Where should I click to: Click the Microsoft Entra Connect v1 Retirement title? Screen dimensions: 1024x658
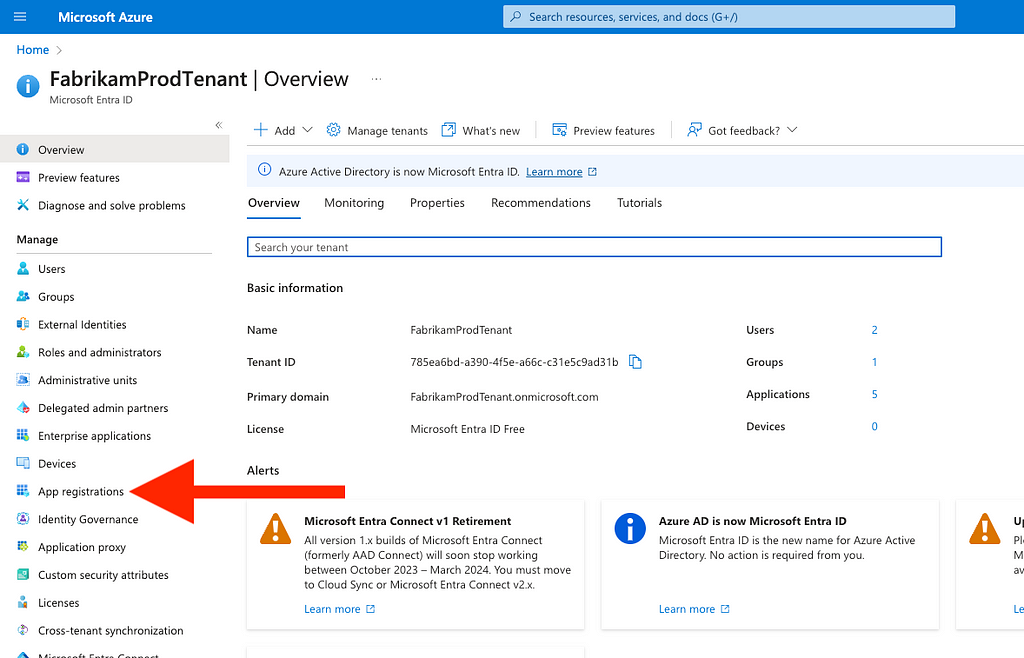coord(408,521)
